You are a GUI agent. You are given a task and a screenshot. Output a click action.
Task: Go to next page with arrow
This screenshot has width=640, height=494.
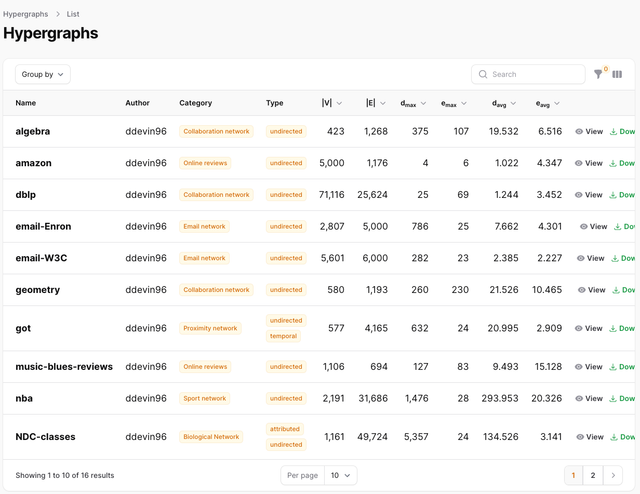coord(613,475)
